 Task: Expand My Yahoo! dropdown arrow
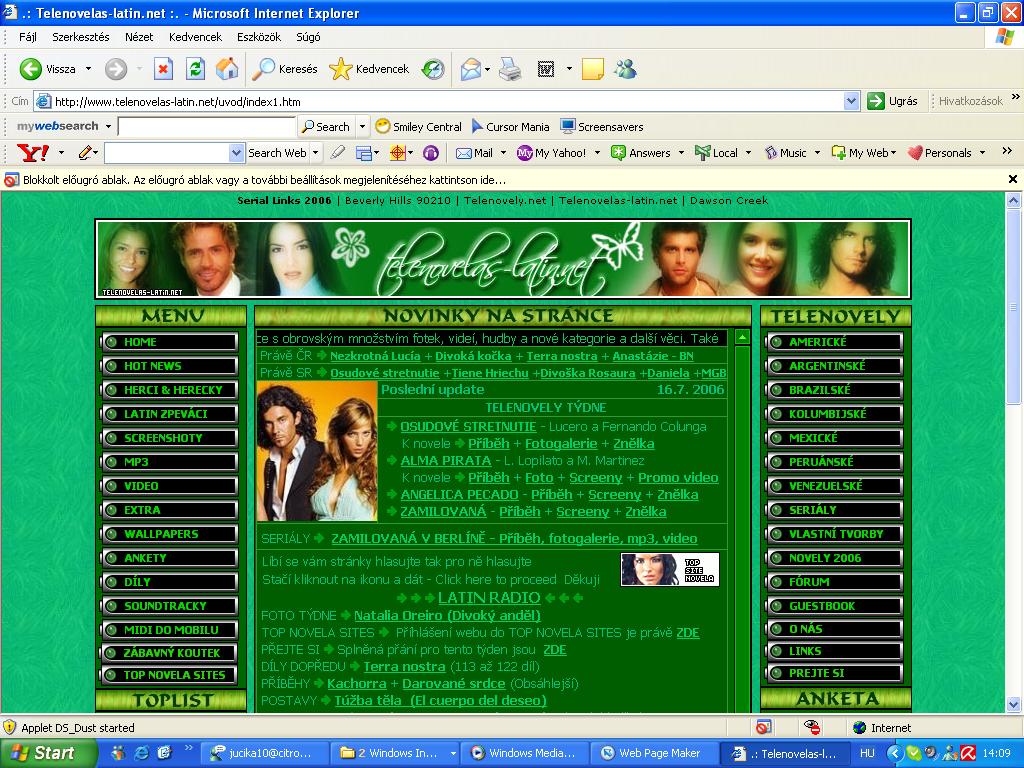point(597,153)
